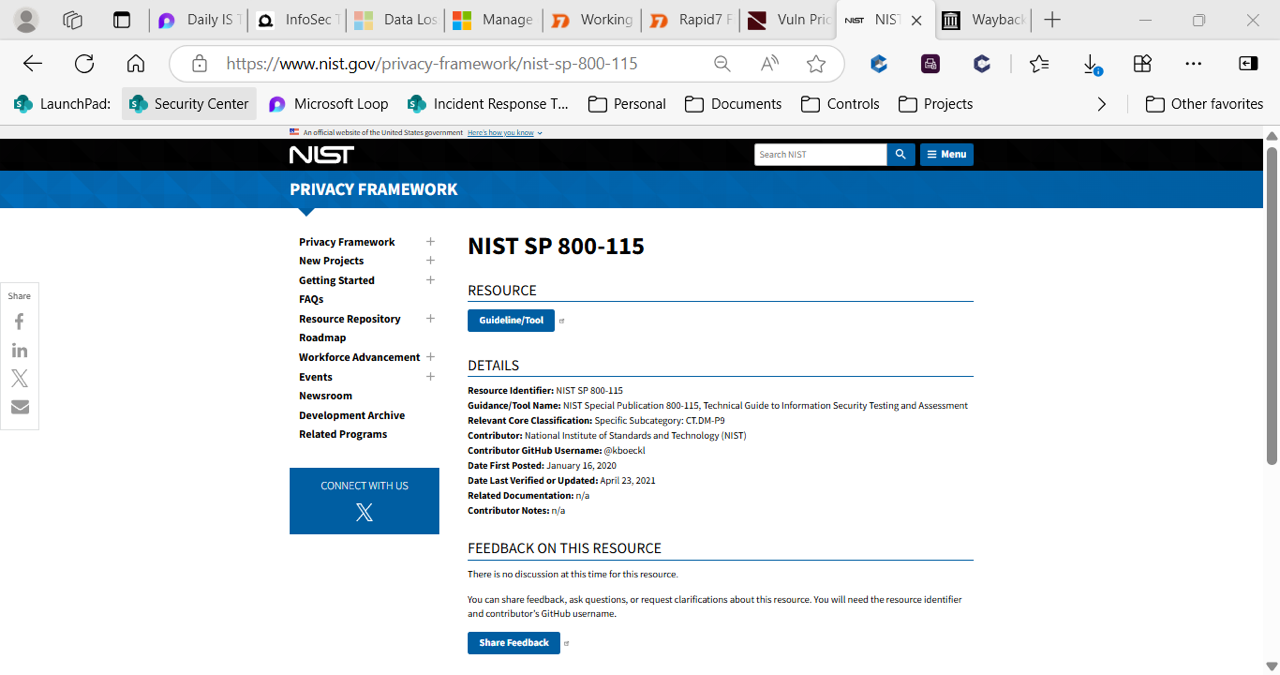Expand the Workforce Advancement sidebar section
Viewport: 1280px width, 675px height.
coord(430,357)
